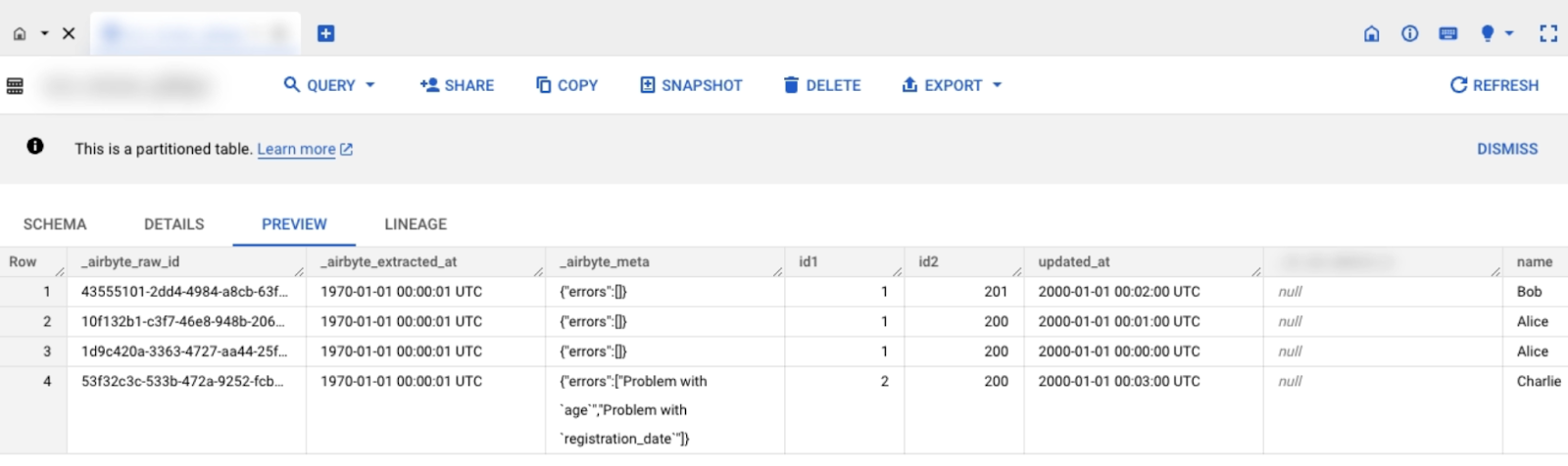Click the lightbulb icon
Screen dimensions: 1568x466
(x=1488, y=33)
